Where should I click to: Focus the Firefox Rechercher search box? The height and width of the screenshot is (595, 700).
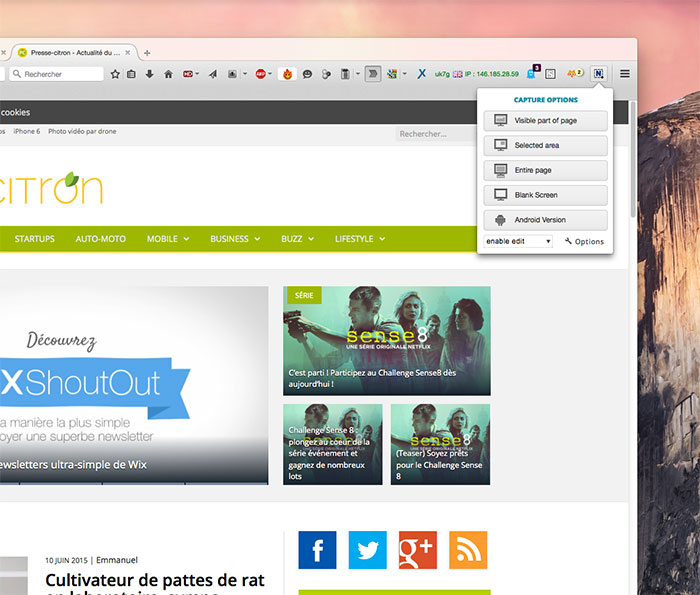tap(57, 74)
